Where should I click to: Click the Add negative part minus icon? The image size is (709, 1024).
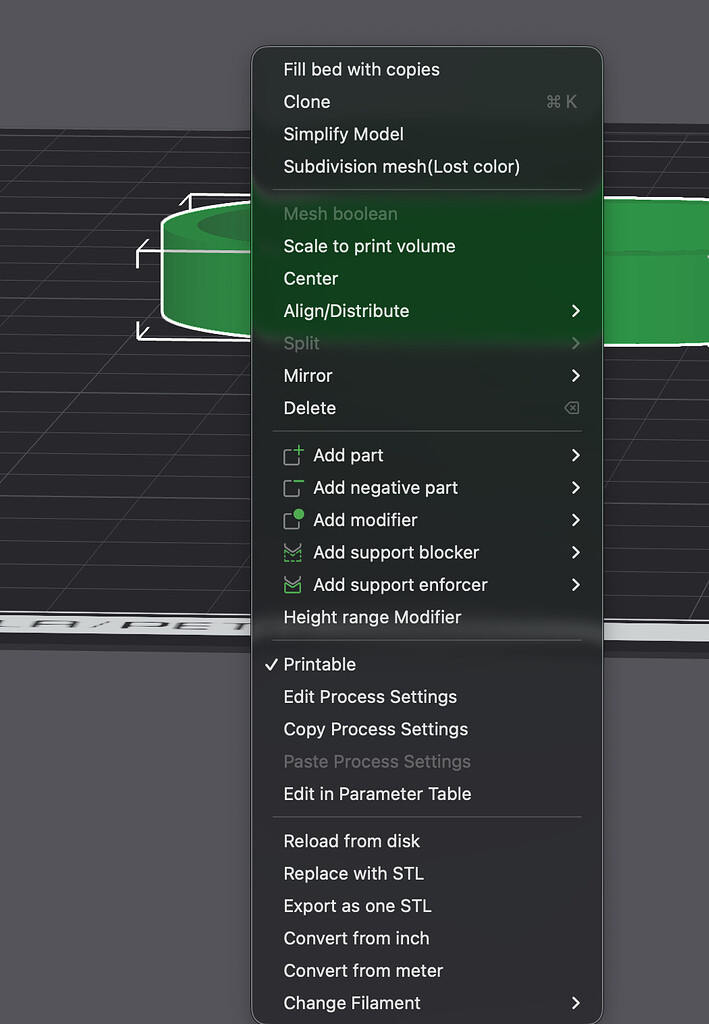pyautogui.click(x=293, y=488)
